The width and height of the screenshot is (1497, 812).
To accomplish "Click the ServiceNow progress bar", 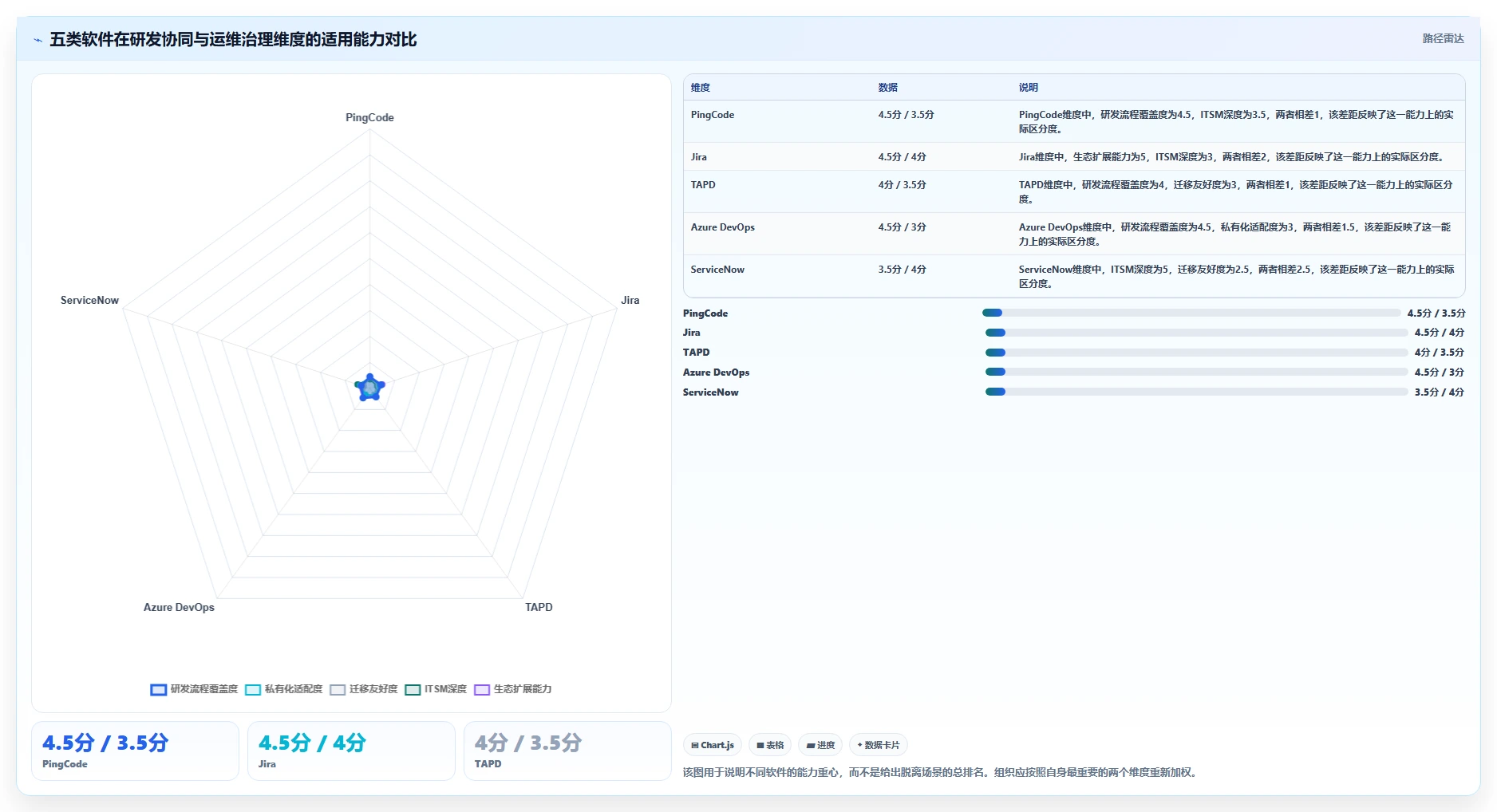I will click(x=1196, y=392).
